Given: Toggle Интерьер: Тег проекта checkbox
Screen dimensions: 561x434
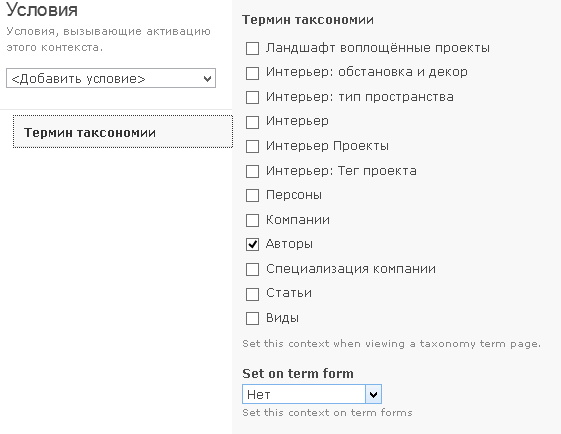Looking at the screenshot, I should pos(252,171).
